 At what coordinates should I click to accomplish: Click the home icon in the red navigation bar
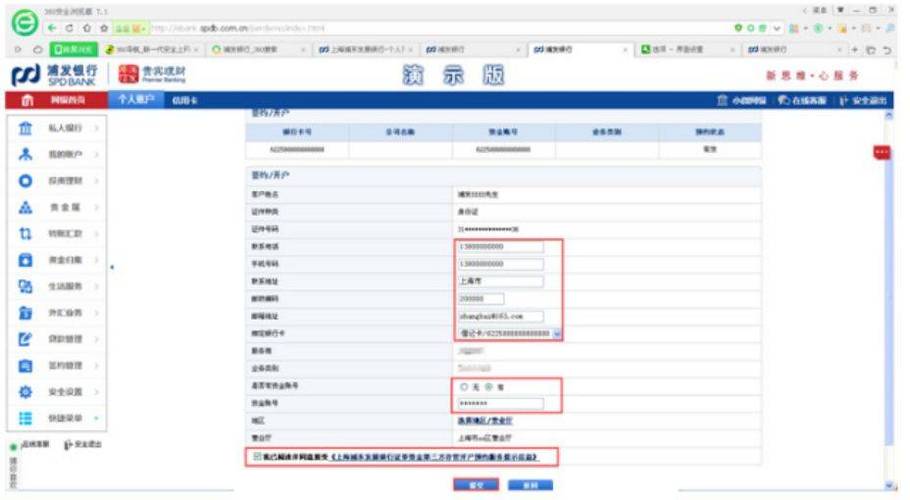click(27, 100)
